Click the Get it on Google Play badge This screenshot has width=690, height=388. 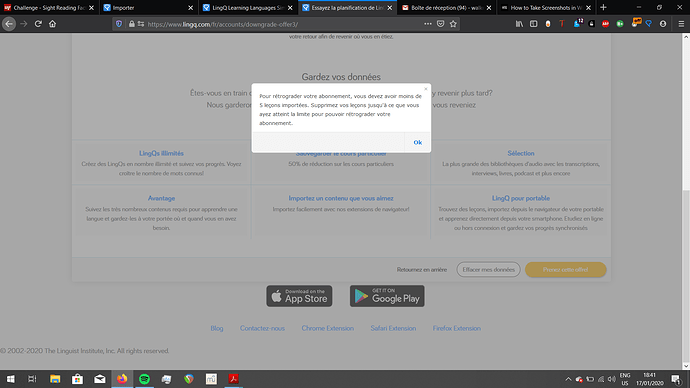(387, 296)
